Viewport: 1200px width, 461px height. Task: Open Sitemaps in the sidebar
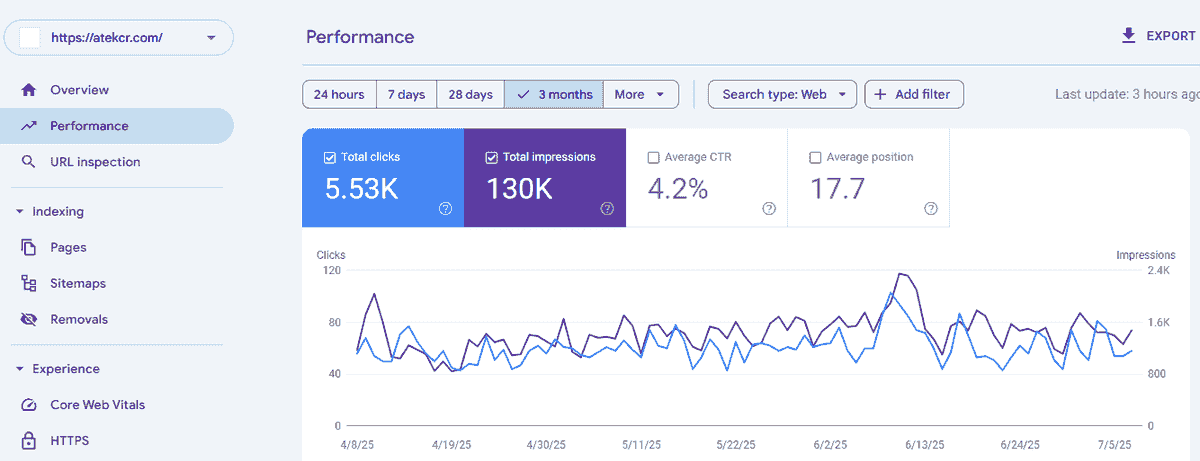tap(117, 284)
